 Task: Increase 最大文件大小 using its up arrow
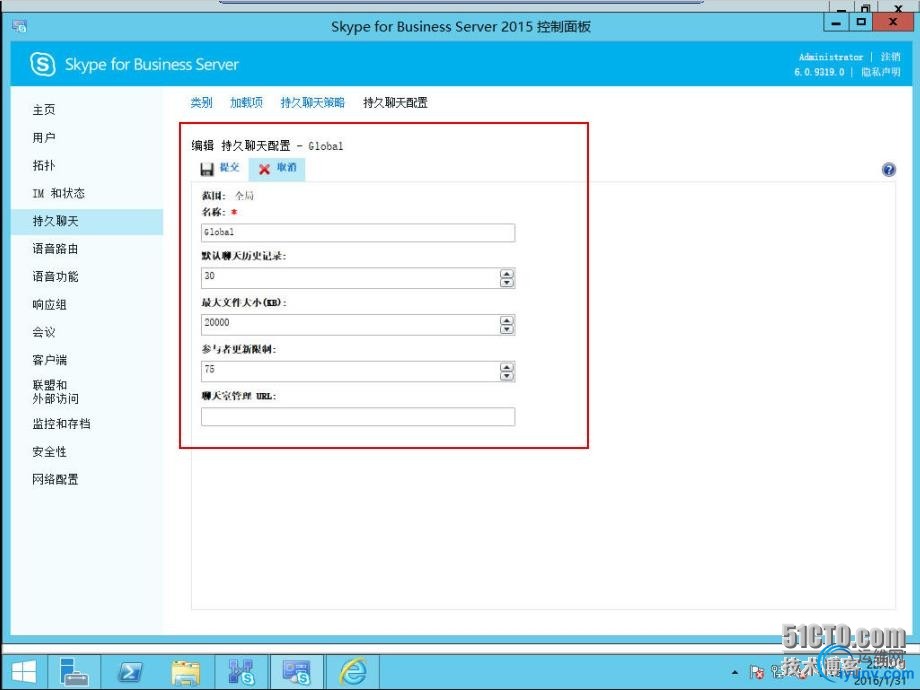click(507, 320)
